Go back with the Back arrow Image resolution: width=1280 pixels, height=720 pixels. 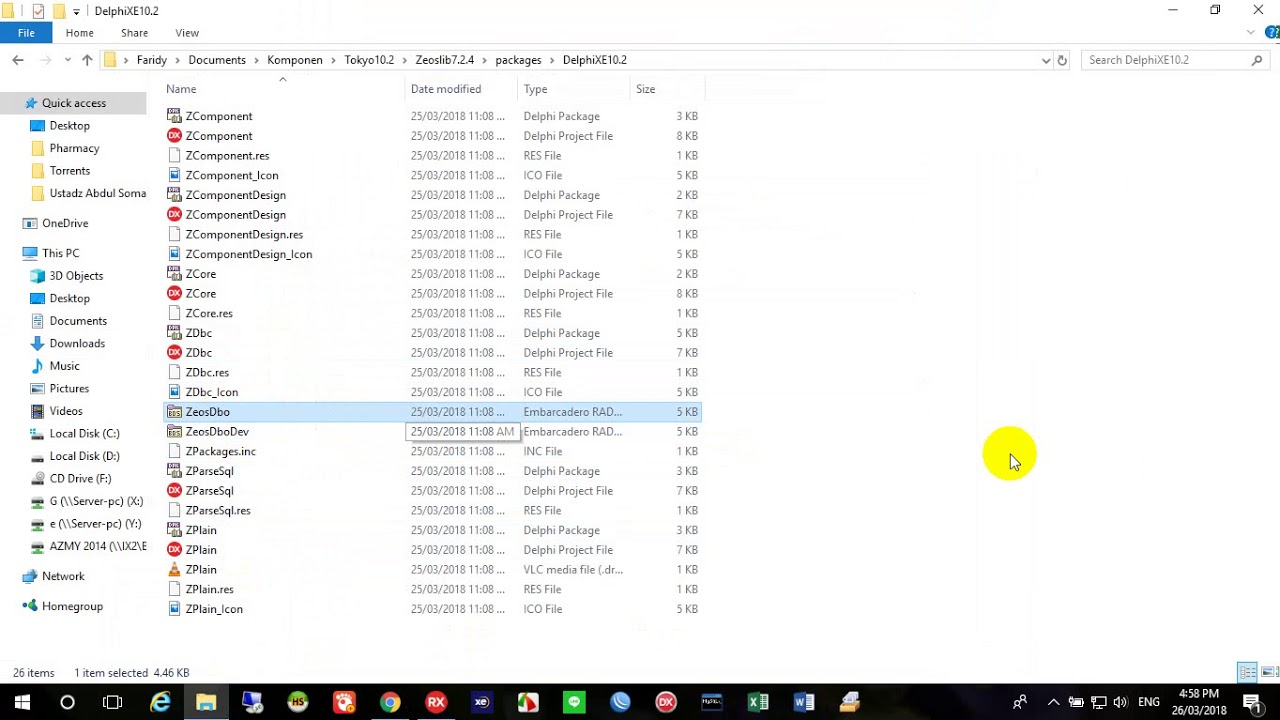click(x=18, y=60)
